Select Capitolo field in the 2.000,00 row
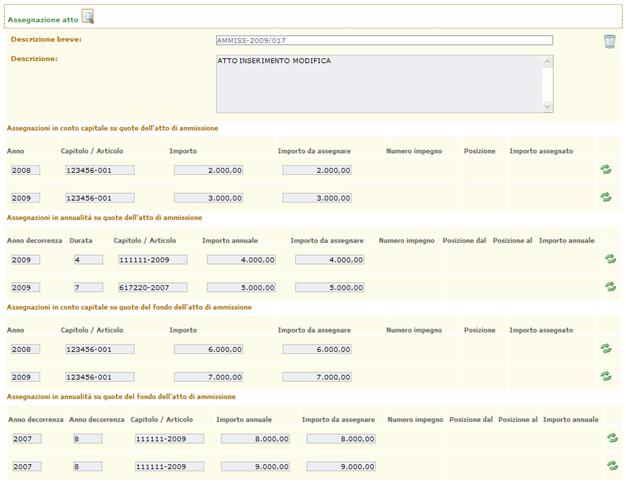The height and width of the screenshot is (483, 626). [x=100, y=170]
